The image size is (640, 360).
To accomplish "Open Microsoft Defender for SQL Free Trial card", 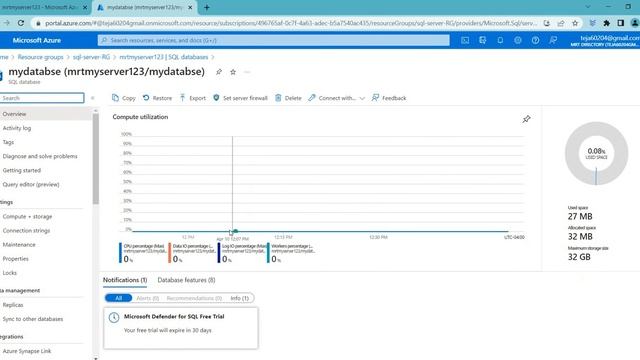I will (x=181, y=328).
